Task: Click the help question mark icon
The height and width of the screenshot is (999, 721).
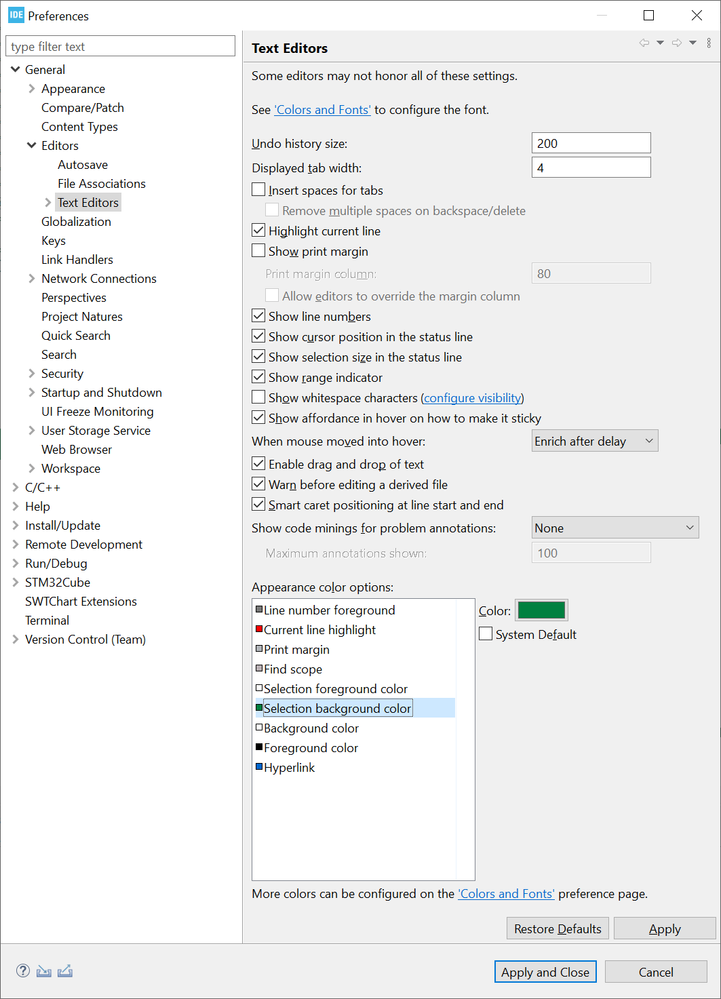Action: [x=23, y=970]
